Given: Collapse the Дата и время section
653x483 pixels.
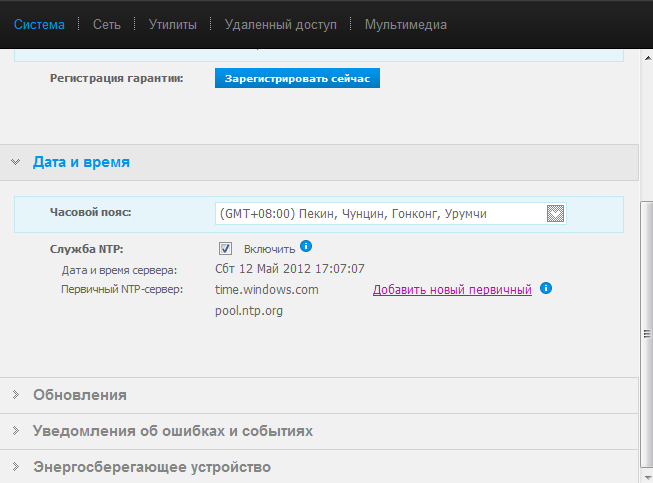Looking at the screenshot, I should [x=15, y=162].
